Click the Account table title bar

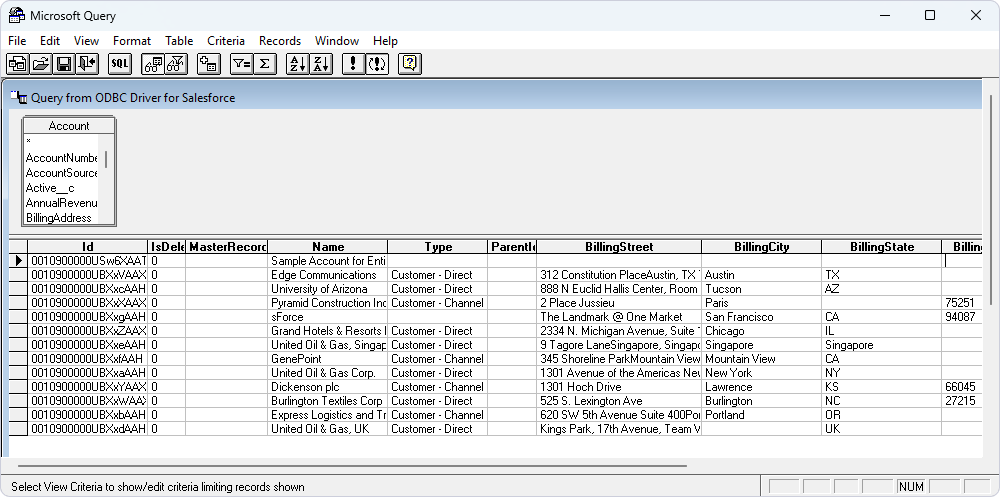coord(69,126)
